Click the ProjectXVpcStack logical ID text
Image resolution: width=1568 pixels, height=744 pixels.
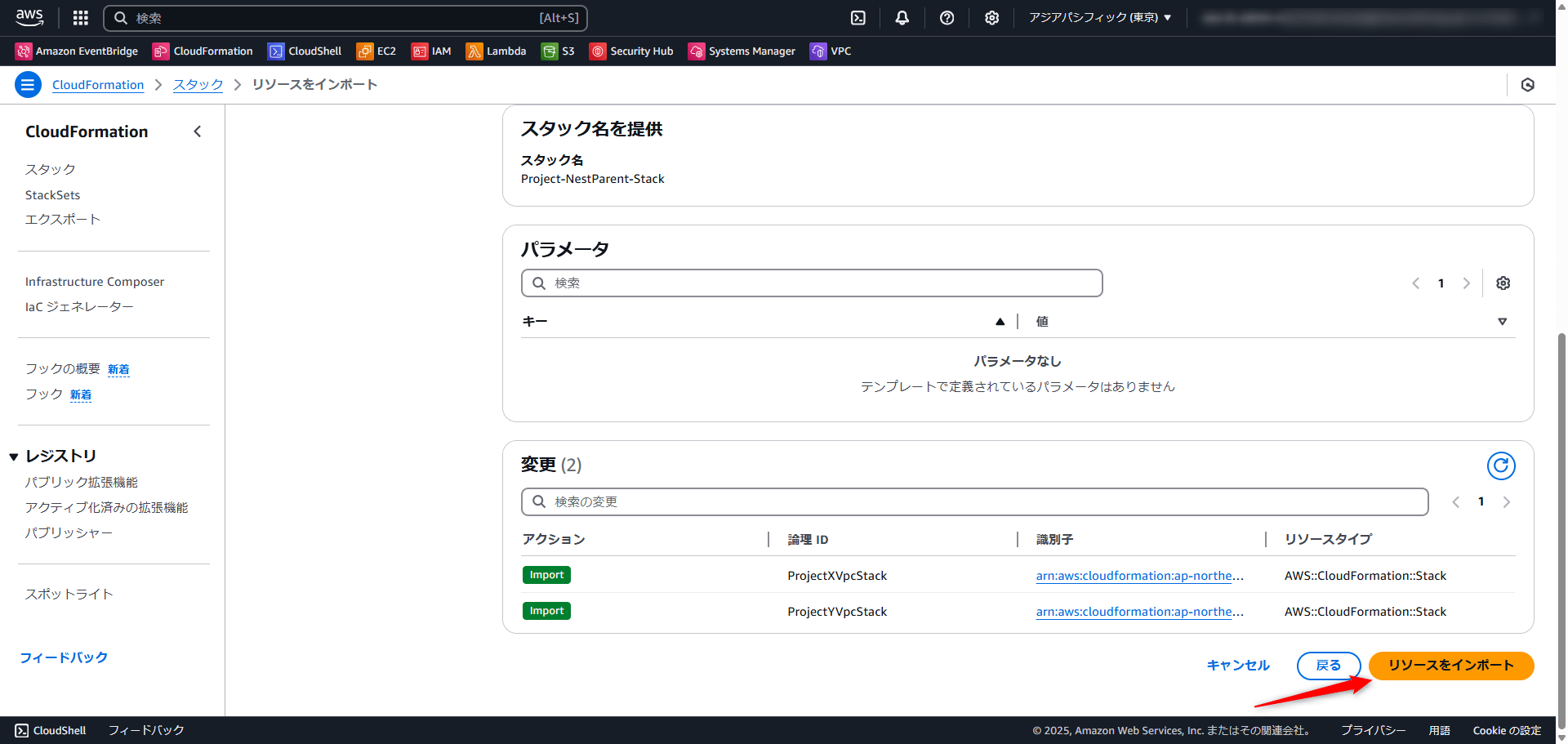tap(837, 575)
